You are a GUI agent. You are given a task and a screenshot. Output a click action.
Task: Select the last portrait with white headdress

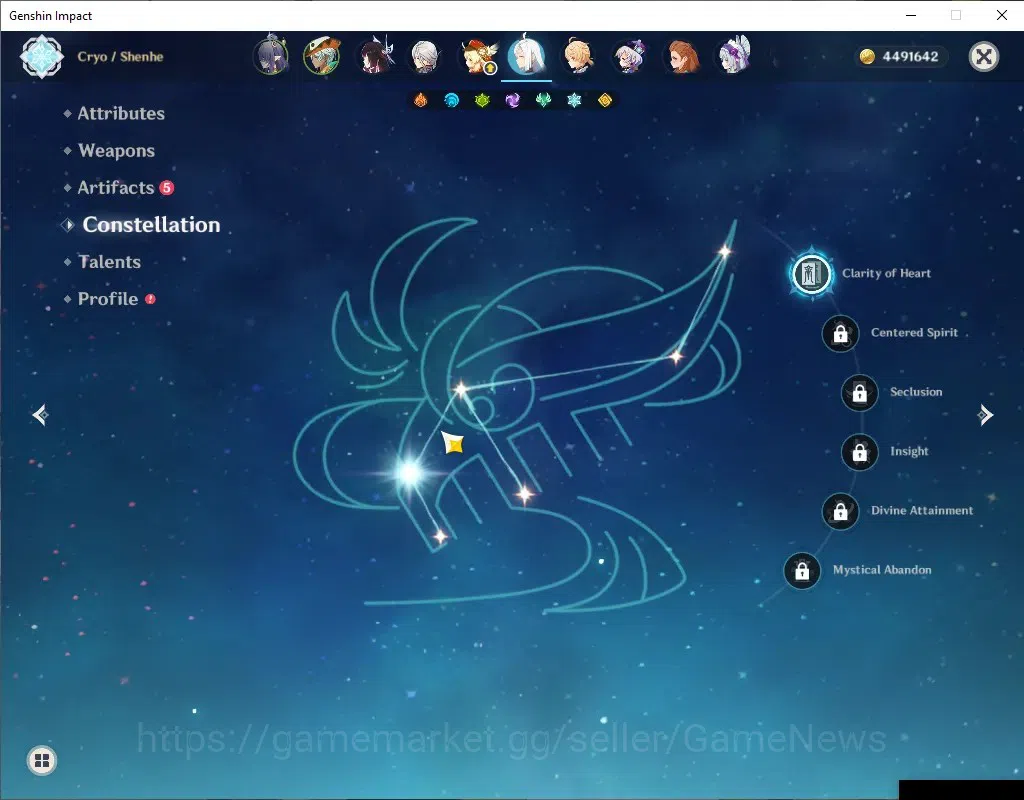(x=734, y=56)
